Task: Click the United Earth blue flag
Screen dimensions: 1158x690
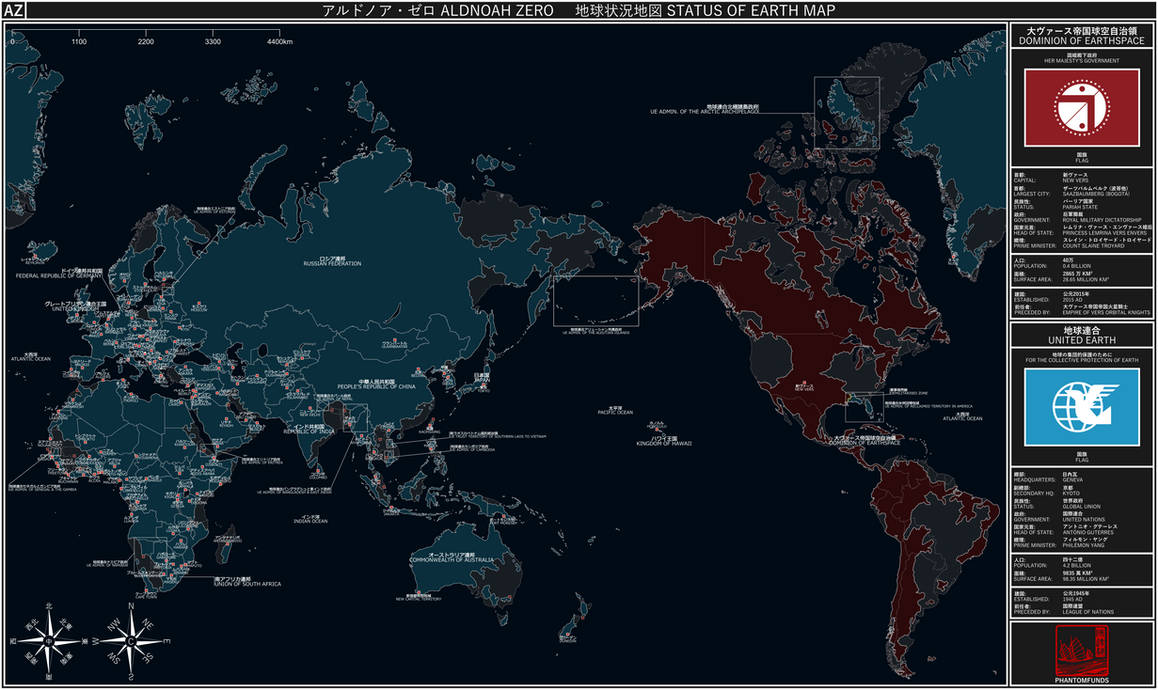Action: tap(1081, 407)
